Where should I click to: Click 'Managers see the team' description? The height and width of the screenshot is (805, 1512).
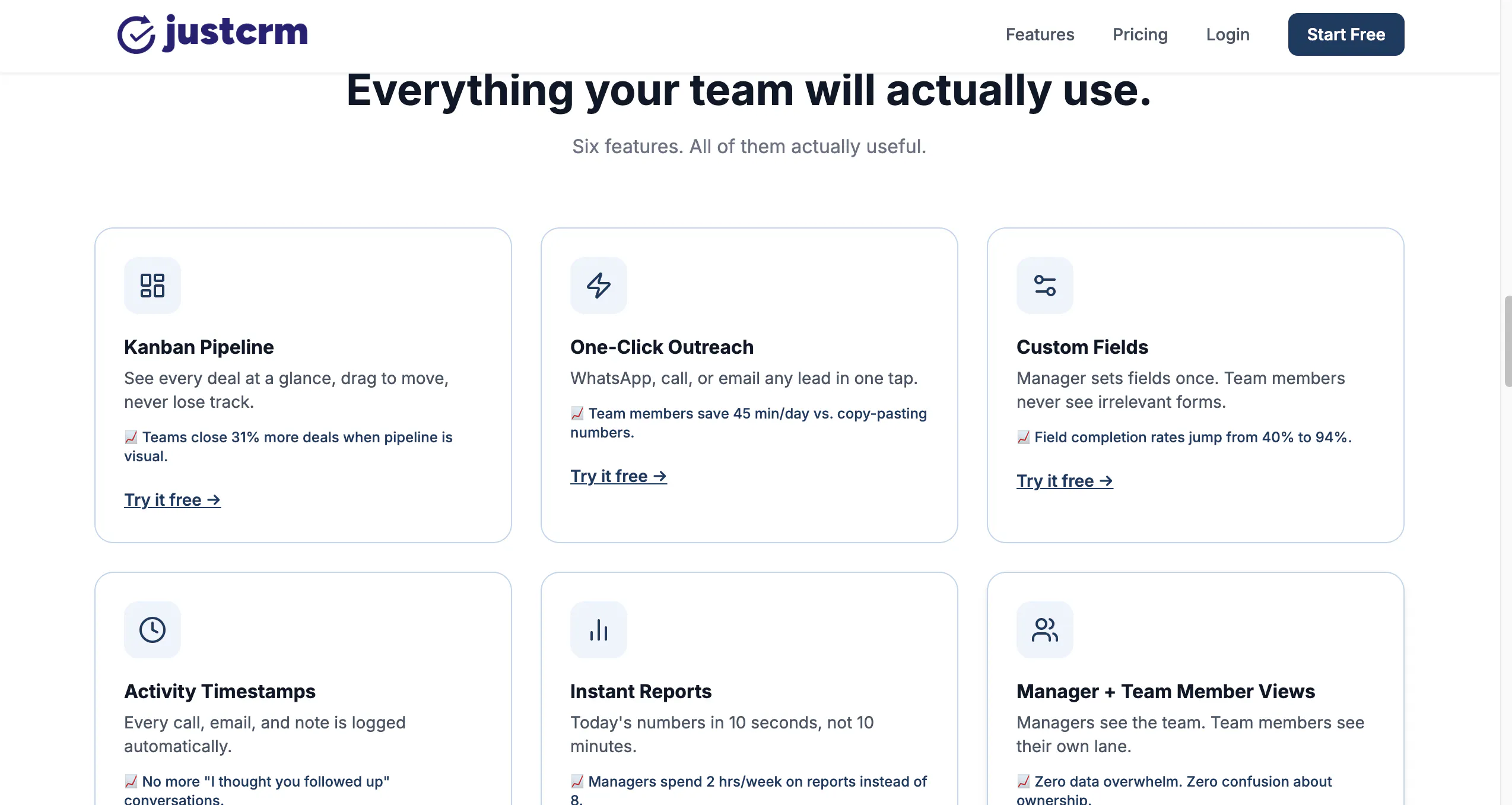pyautogui.click(x=1190, y=734)
